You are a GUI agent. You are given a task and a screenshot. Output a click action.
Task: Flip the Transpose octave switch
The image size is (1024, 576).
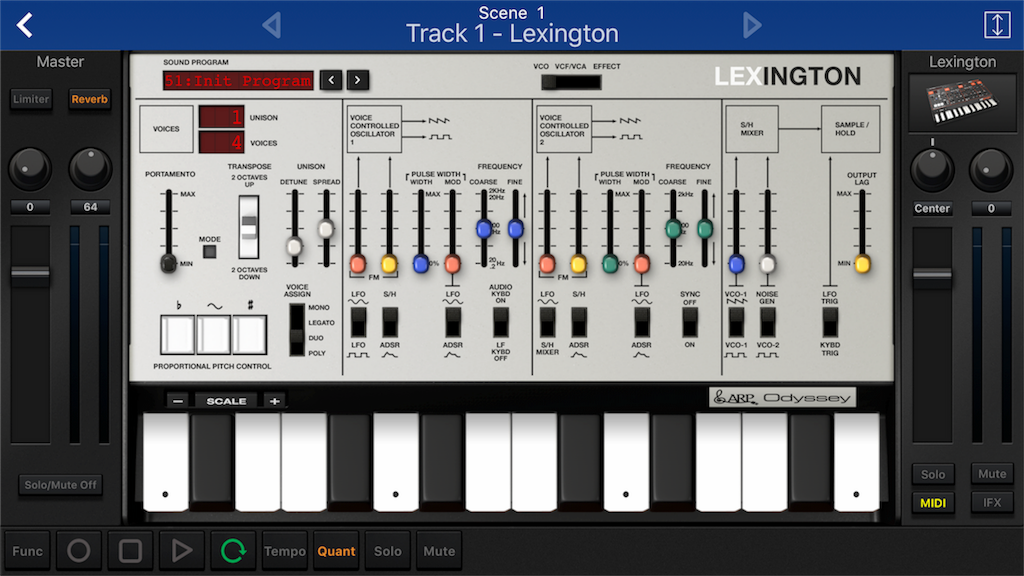249,227
